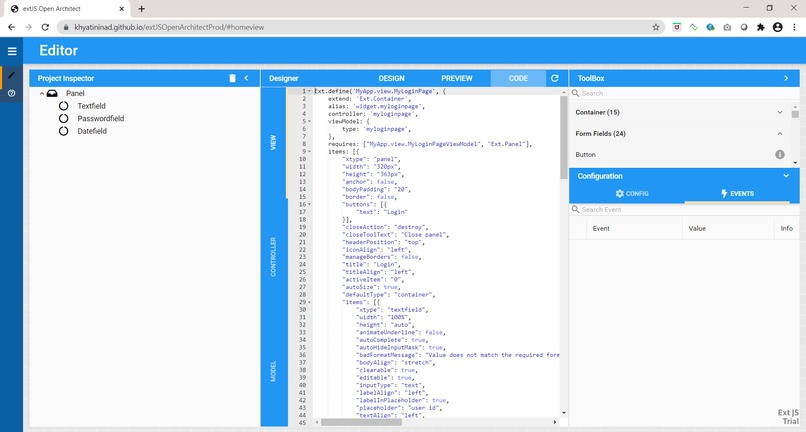Switch to the PREVIEW tab
This screenshot has width=806, height=432.
[456, 78]
